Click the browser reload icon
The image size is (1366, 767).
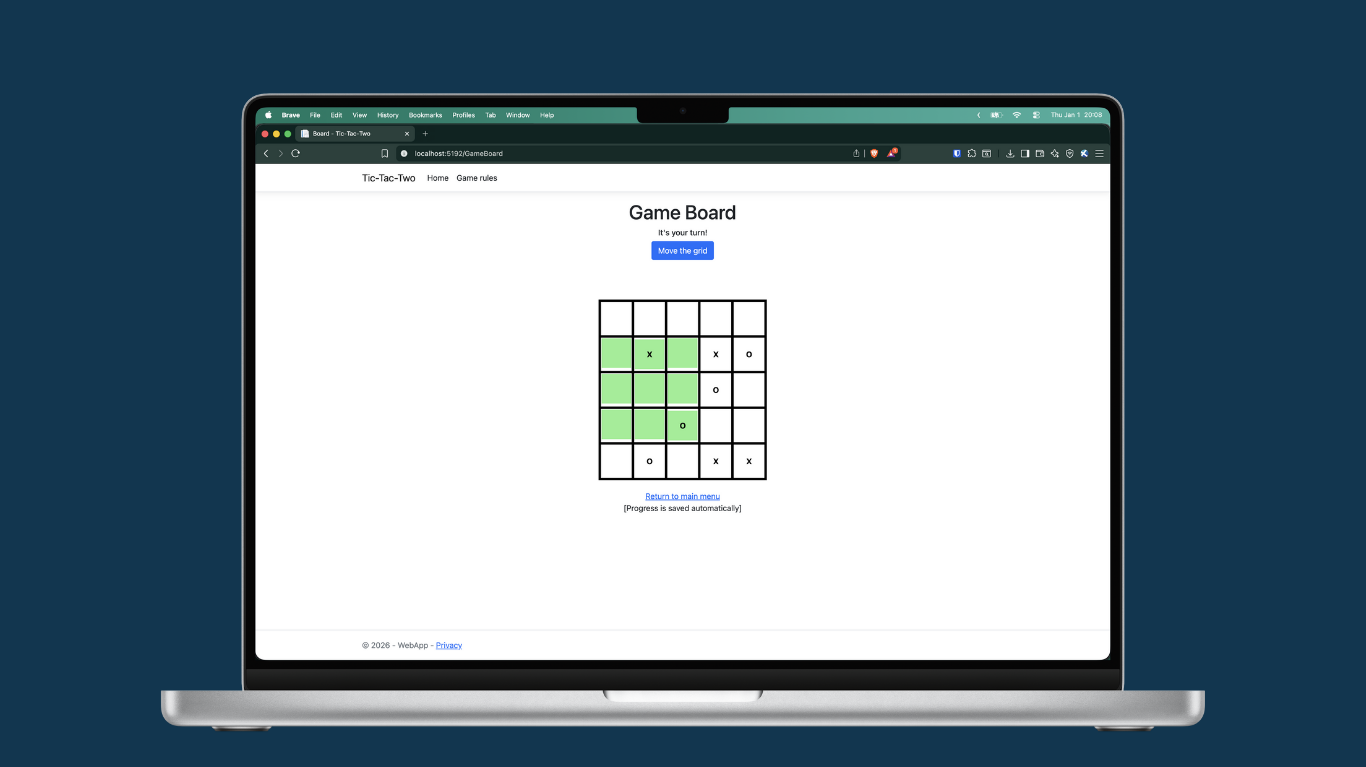[295, 153]
